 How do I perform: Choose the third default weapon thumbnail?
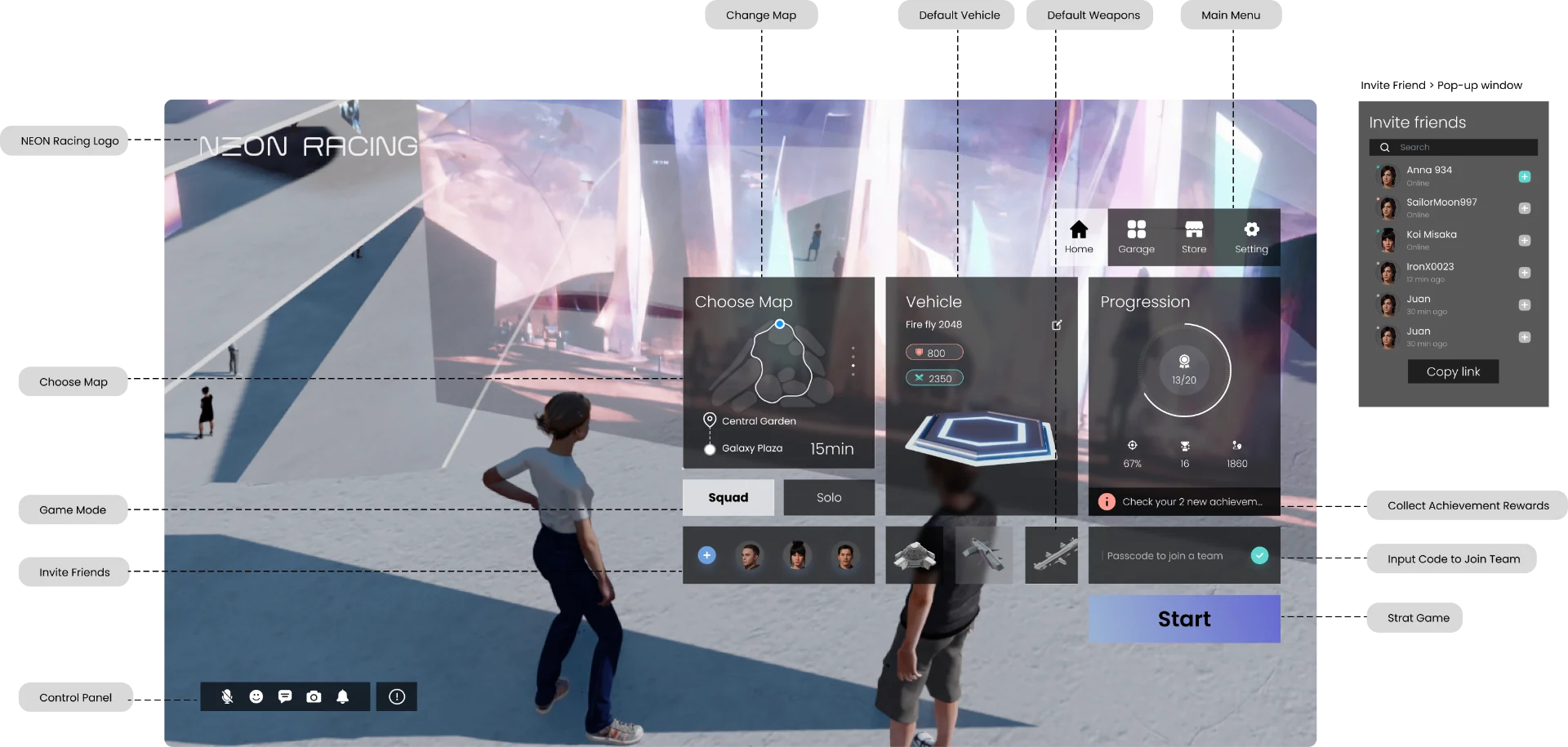click(1052, 555)
